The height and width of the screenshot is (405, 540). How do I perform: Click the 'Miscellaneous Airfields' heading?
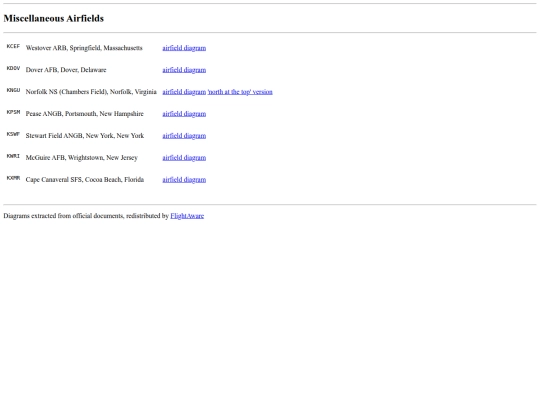[x=54, y=18]
